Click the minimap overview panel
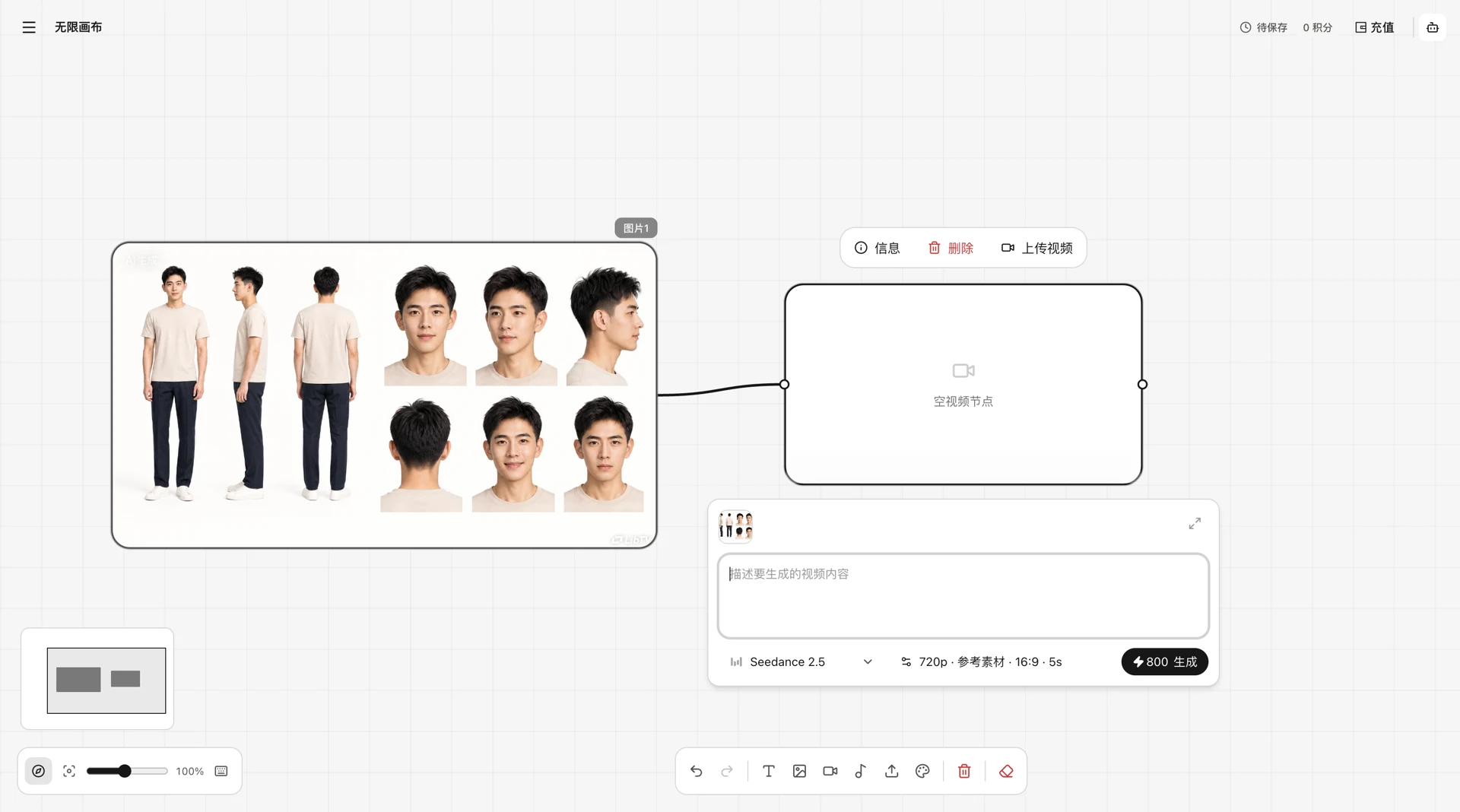This screenshot has height=812, width=1460. click(97, 679)
